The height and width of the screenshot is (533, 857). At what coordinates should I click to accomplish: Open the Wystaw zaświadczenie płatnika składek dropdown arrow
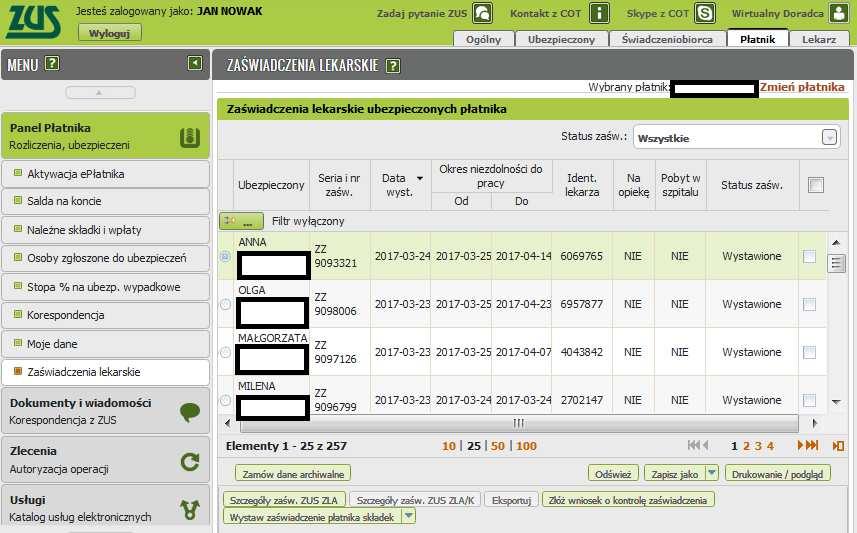coord(409,516)
